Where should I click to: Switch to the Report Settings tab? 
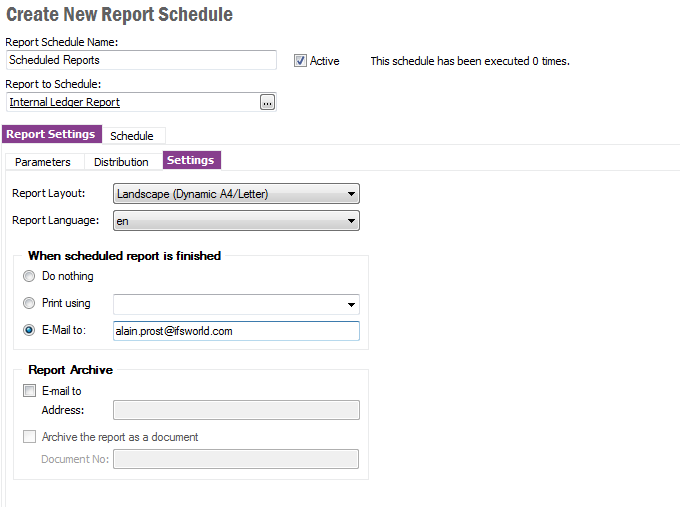click(x=50, y=135)
